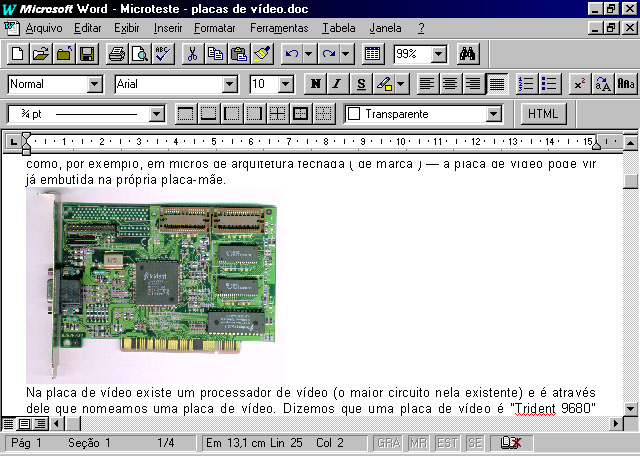Image resolution: width=640 pixels, height=456 pixels.
Task: Align the paragraph left
Action: pos(427,84)
